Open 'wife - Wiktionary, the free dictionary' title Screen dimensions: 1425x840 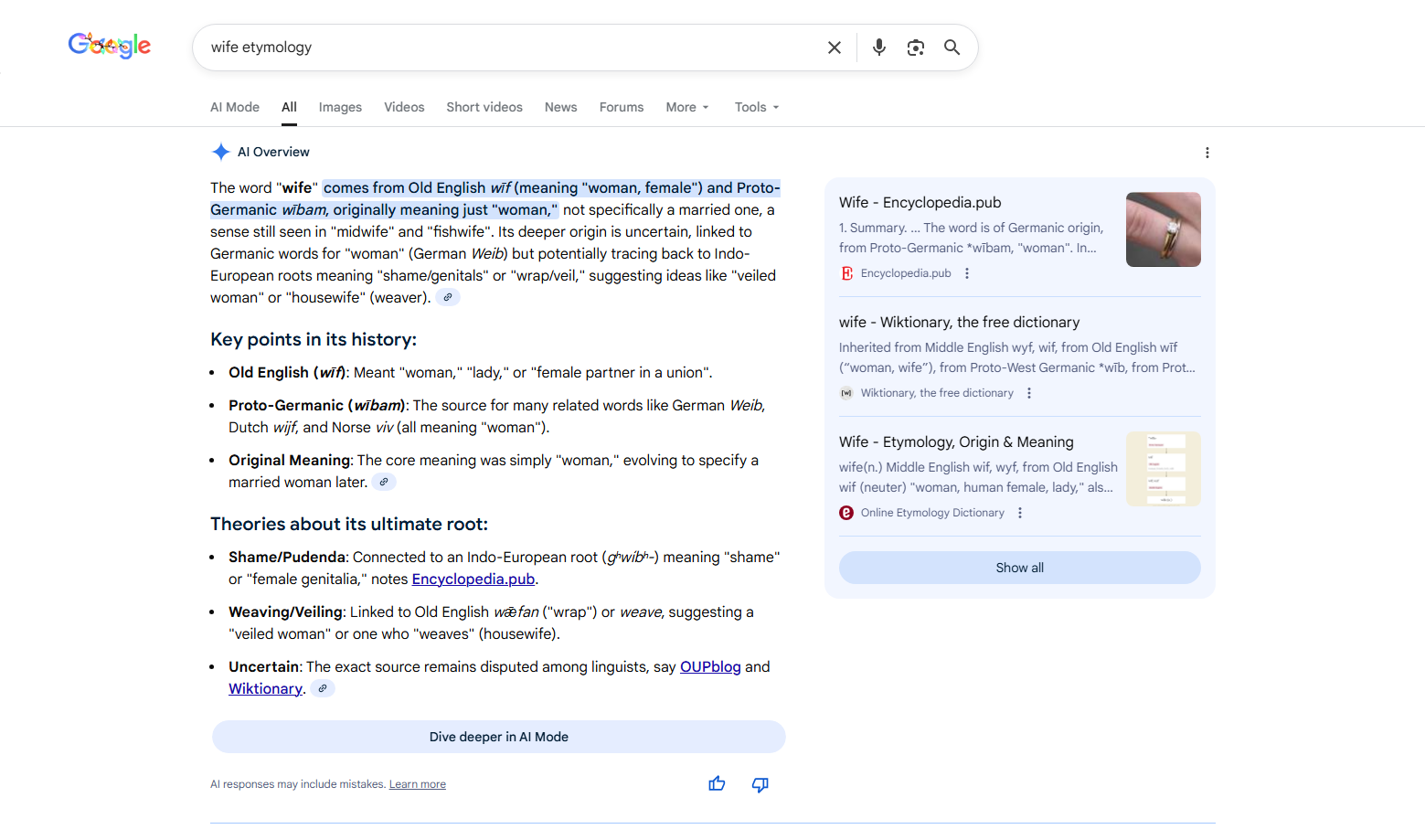[x=960, y=323]
